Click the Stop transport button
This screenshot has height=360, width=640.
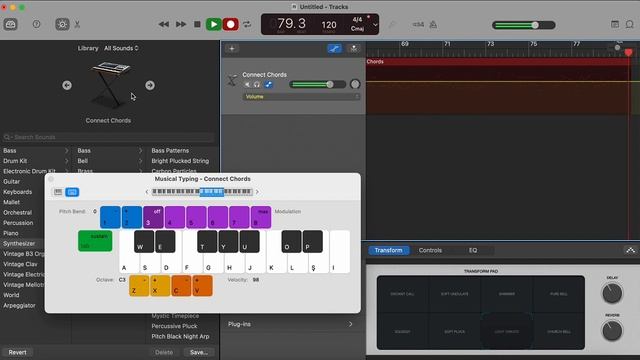(197, 24)
